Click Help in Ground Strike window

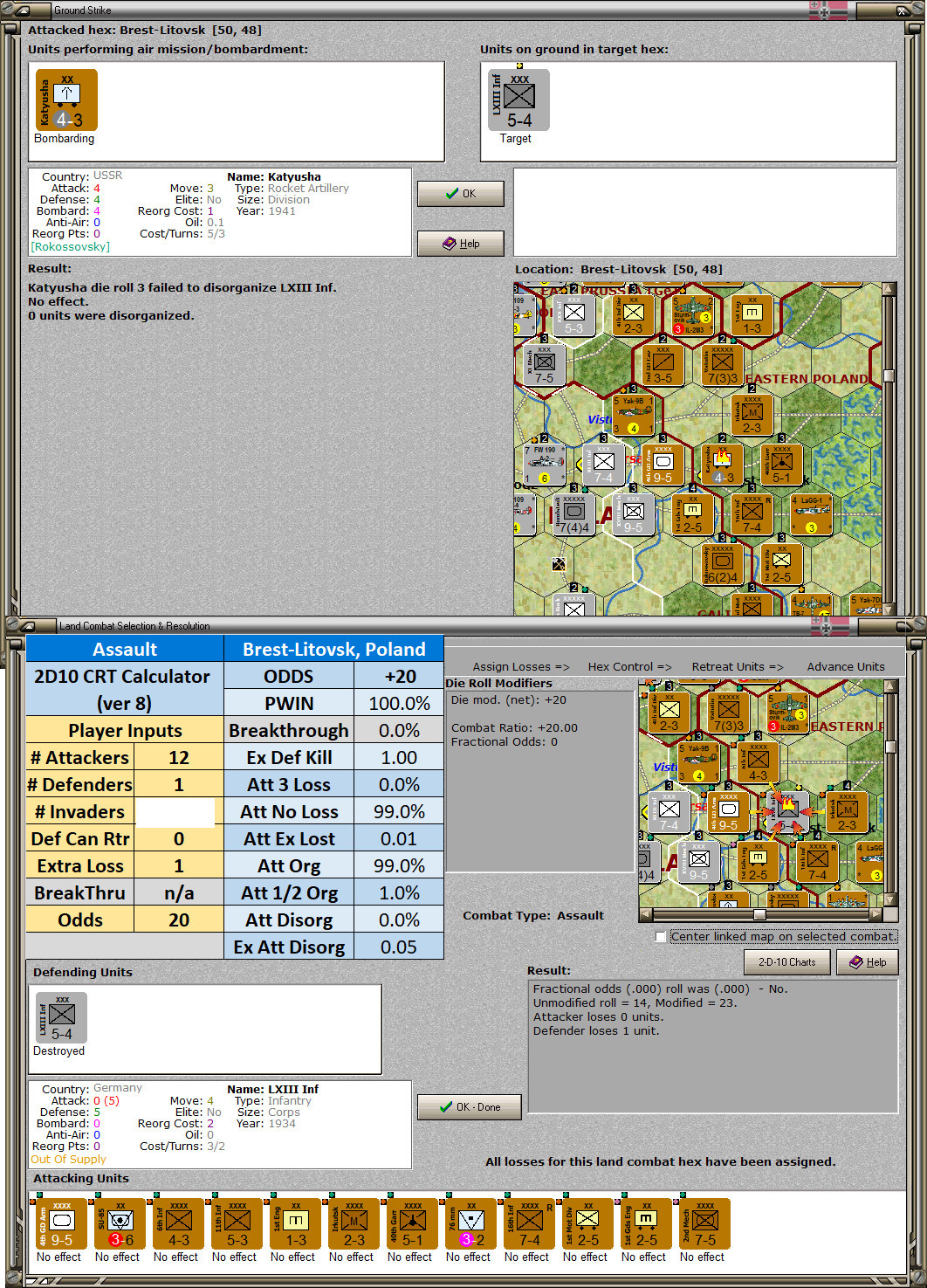[x=461, y=244]
